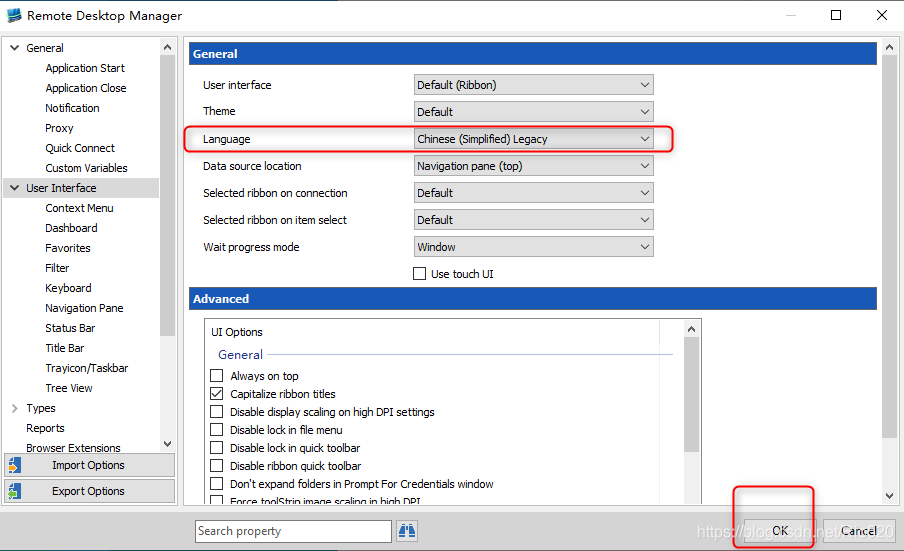
Task: Click the Export Options button
Action: point(89,491)
